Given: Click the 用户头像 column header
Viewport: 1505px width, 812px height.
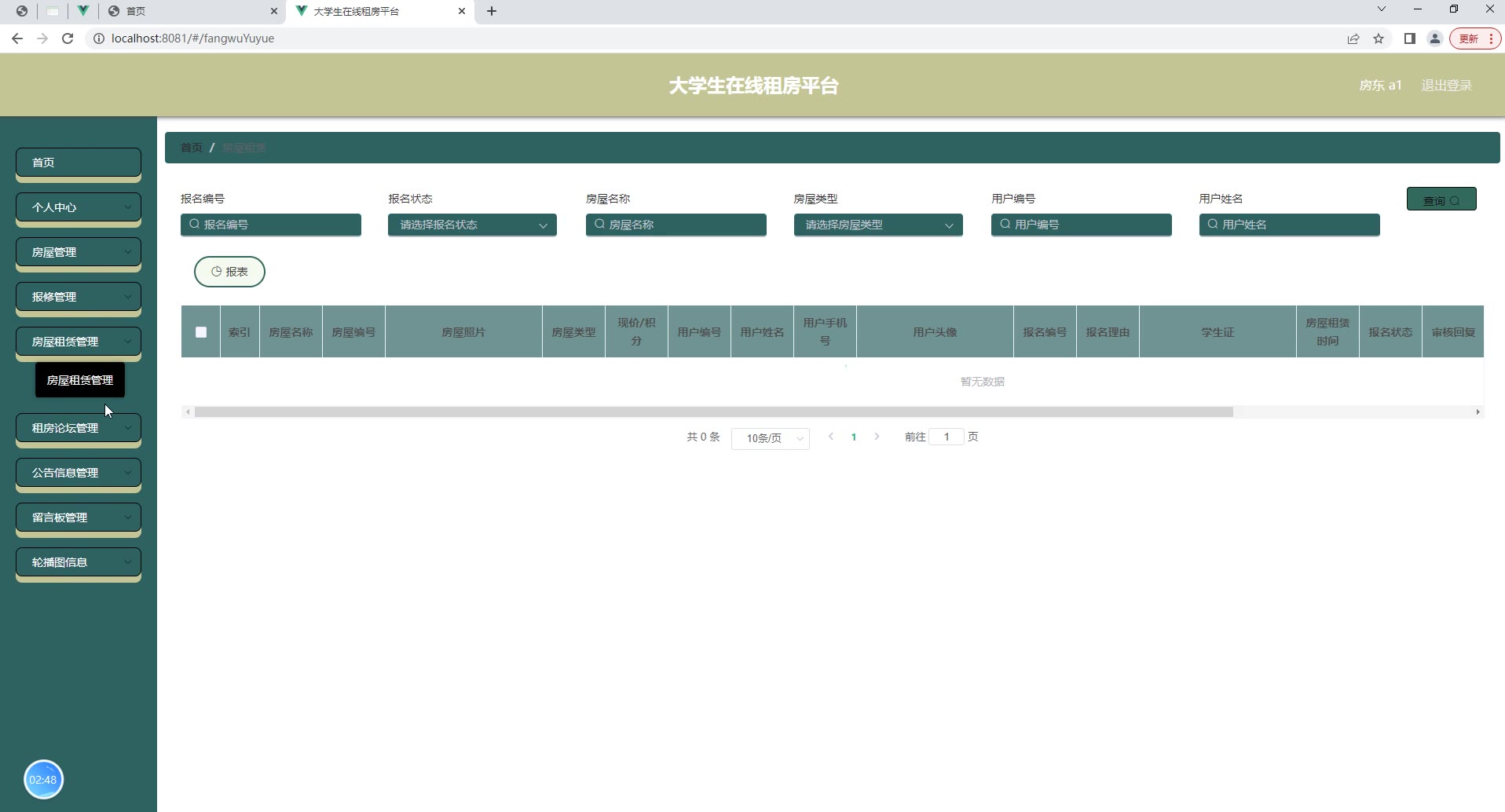Looking at the screenshot, I should pyautogui.click(x=935, y=332).
